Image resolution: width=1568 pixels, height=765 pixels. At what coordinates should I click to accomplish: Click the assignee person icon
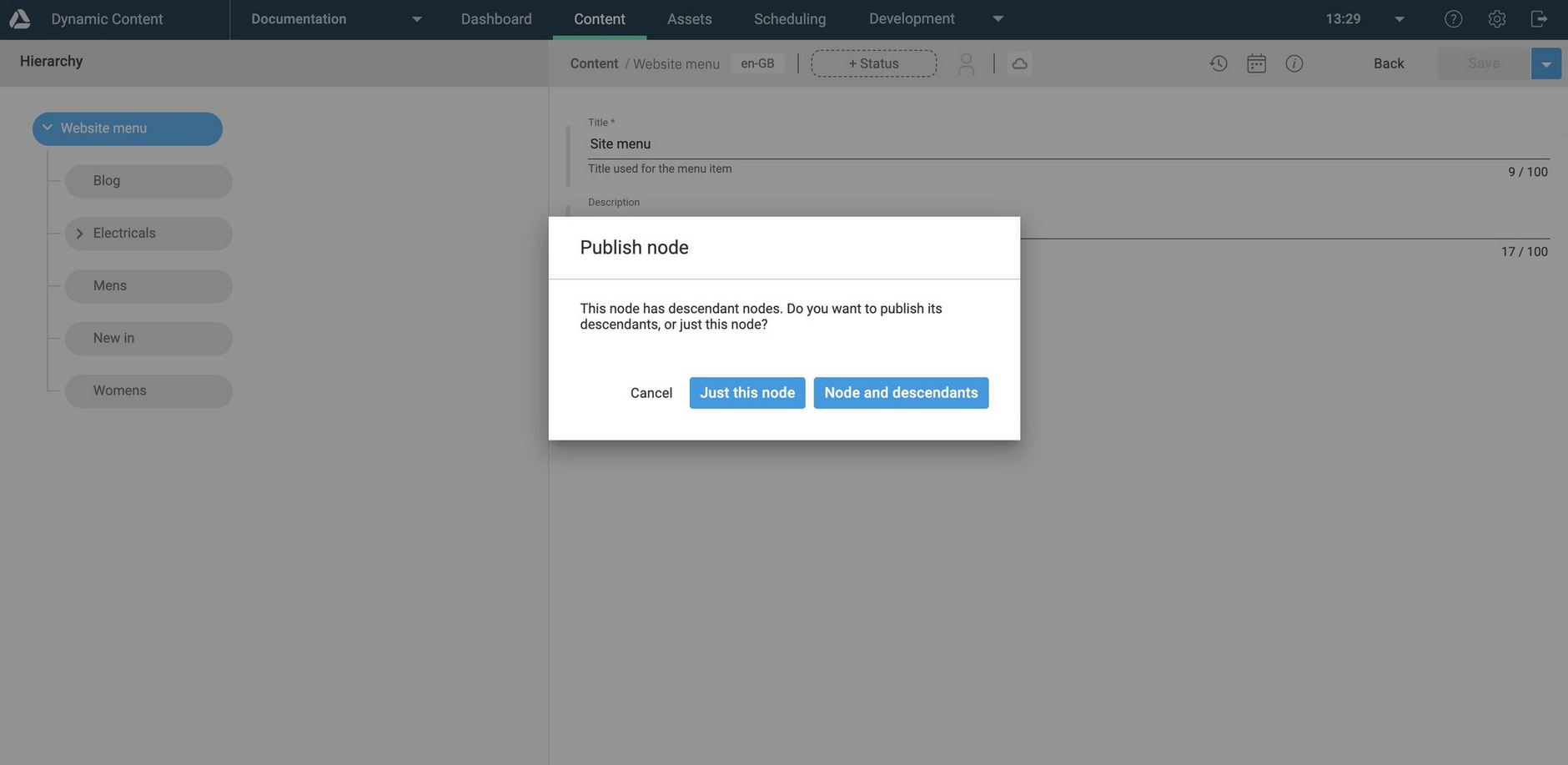click(967, 63)
